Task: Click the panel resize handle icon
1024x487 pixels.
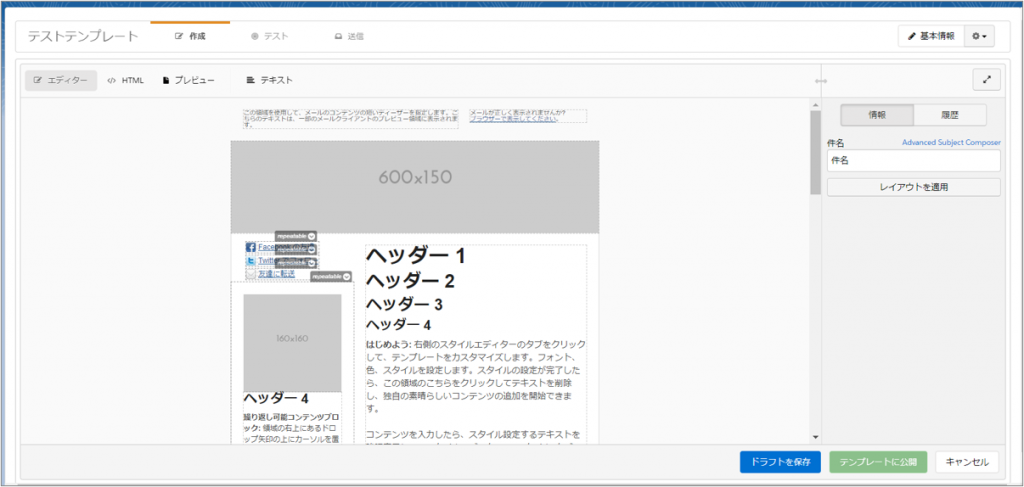Action: pyautogui.click(x=820, y=81)
